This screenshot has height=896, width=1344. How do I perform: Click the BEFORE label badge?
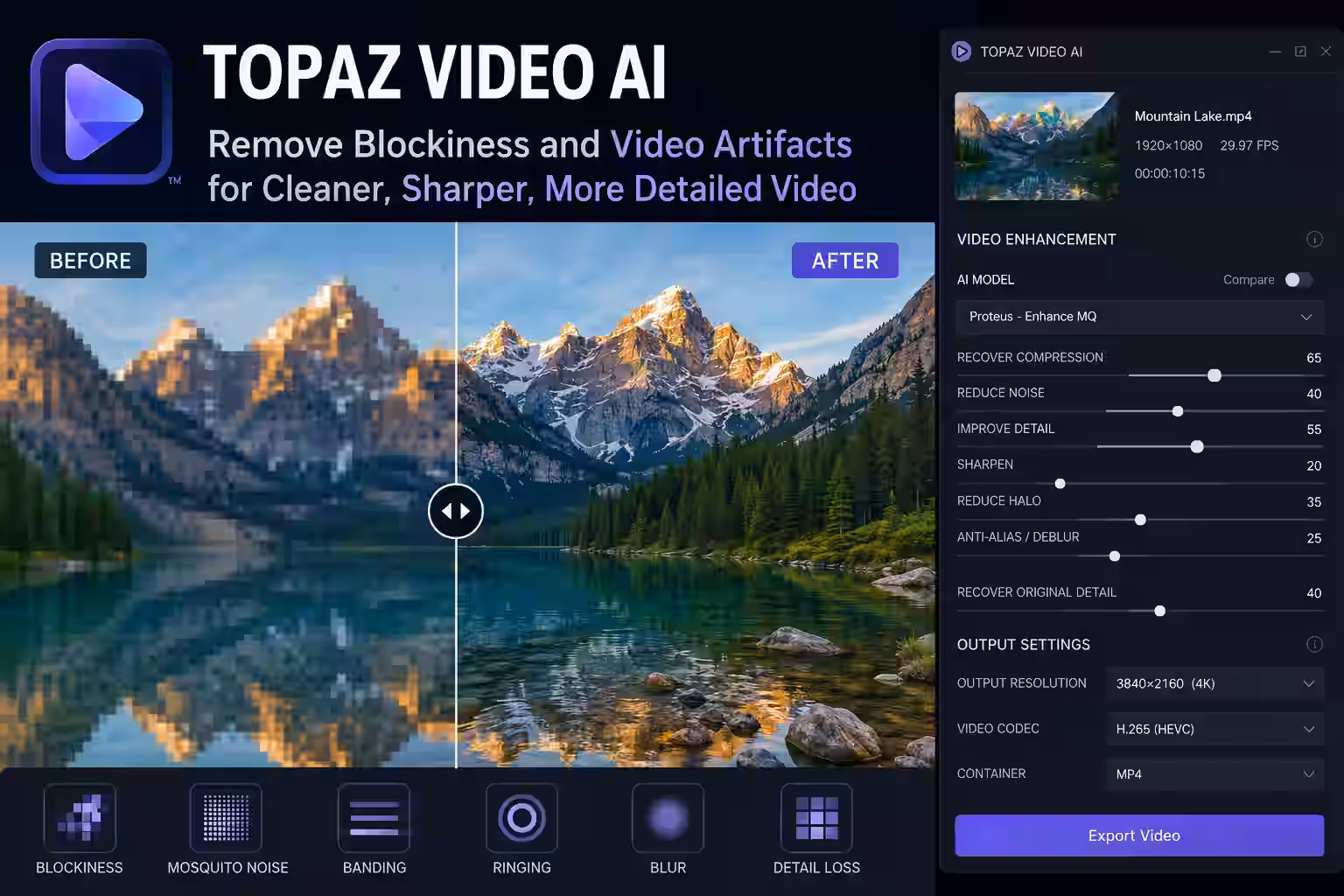(90, 261)
